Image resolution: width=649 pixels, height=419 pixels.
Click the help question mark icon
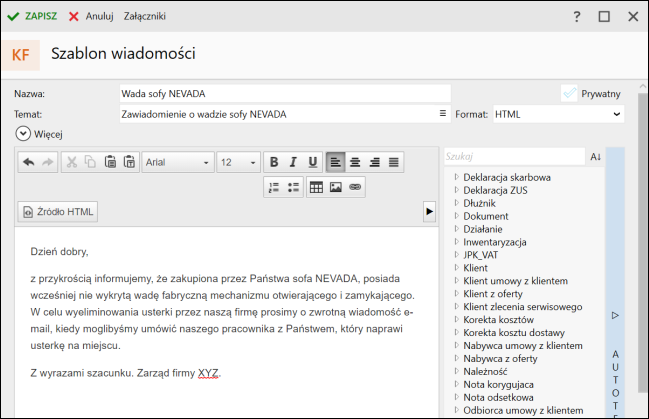(x=577, y=17)
